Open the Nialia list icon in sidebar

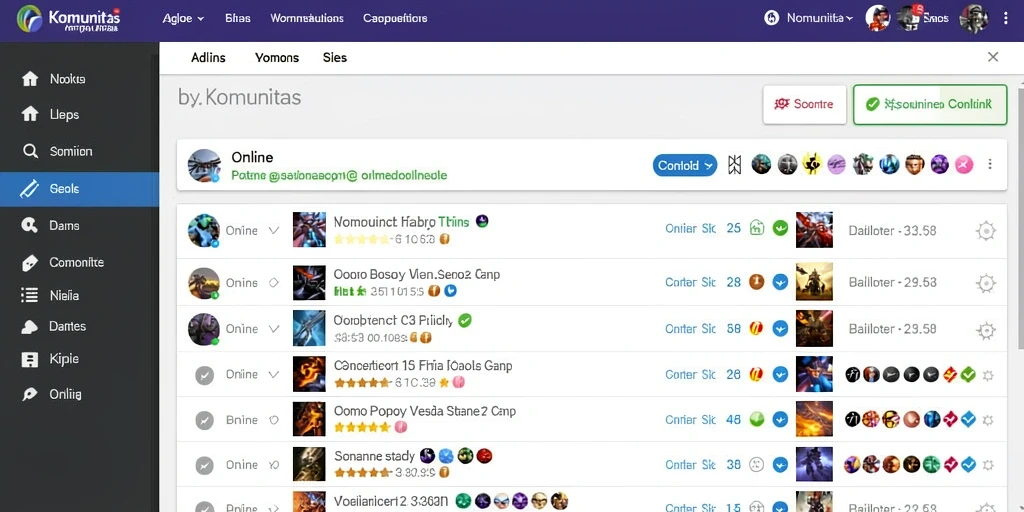29,295
